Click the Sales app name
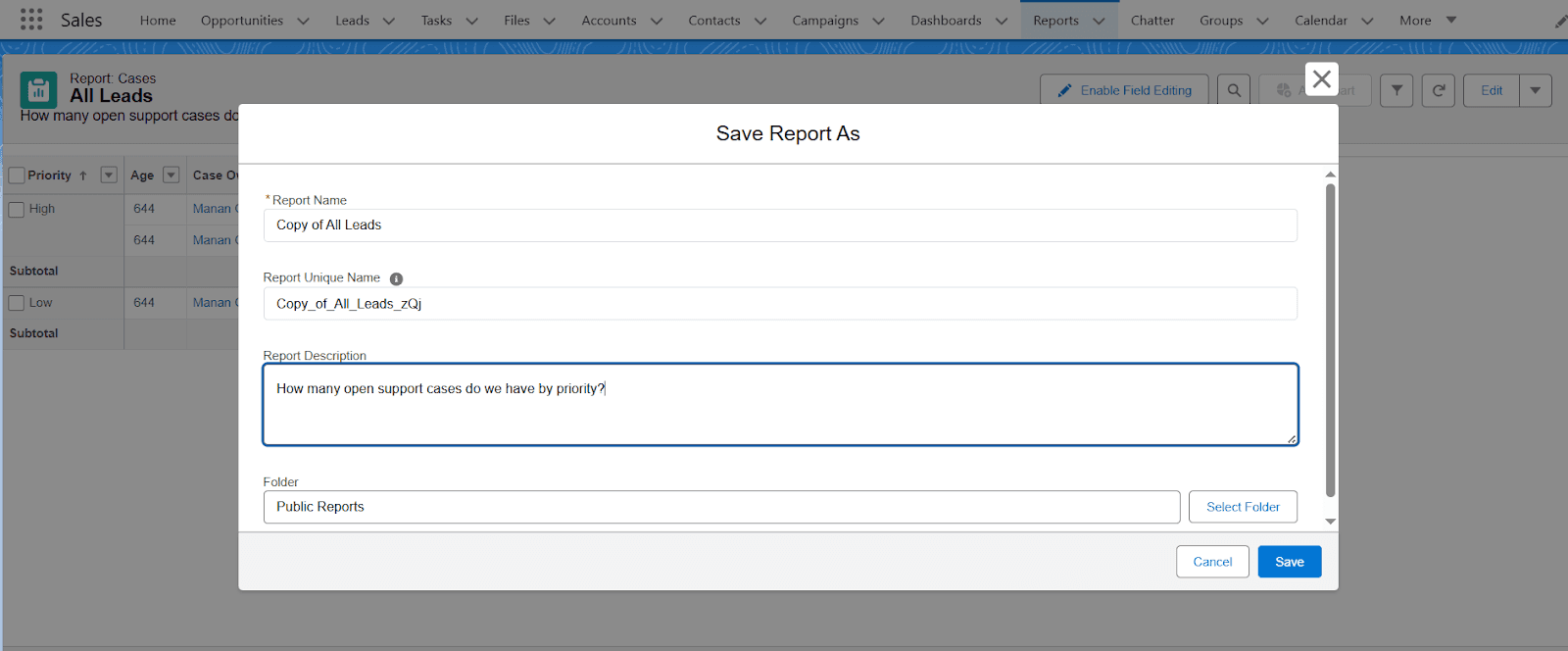Screen dimensions: 1568x651 (x=81, y=20)
